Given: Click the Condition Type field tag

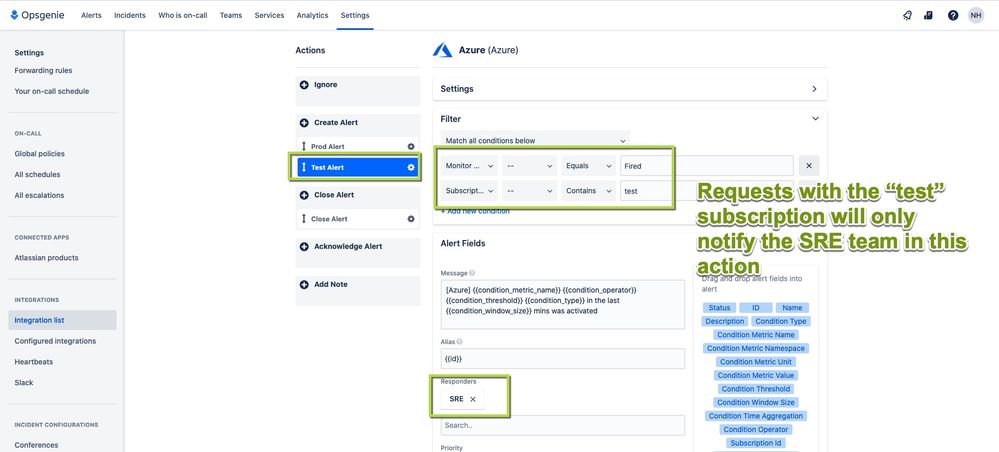Looking at the screenshot, I should [780, 321].
